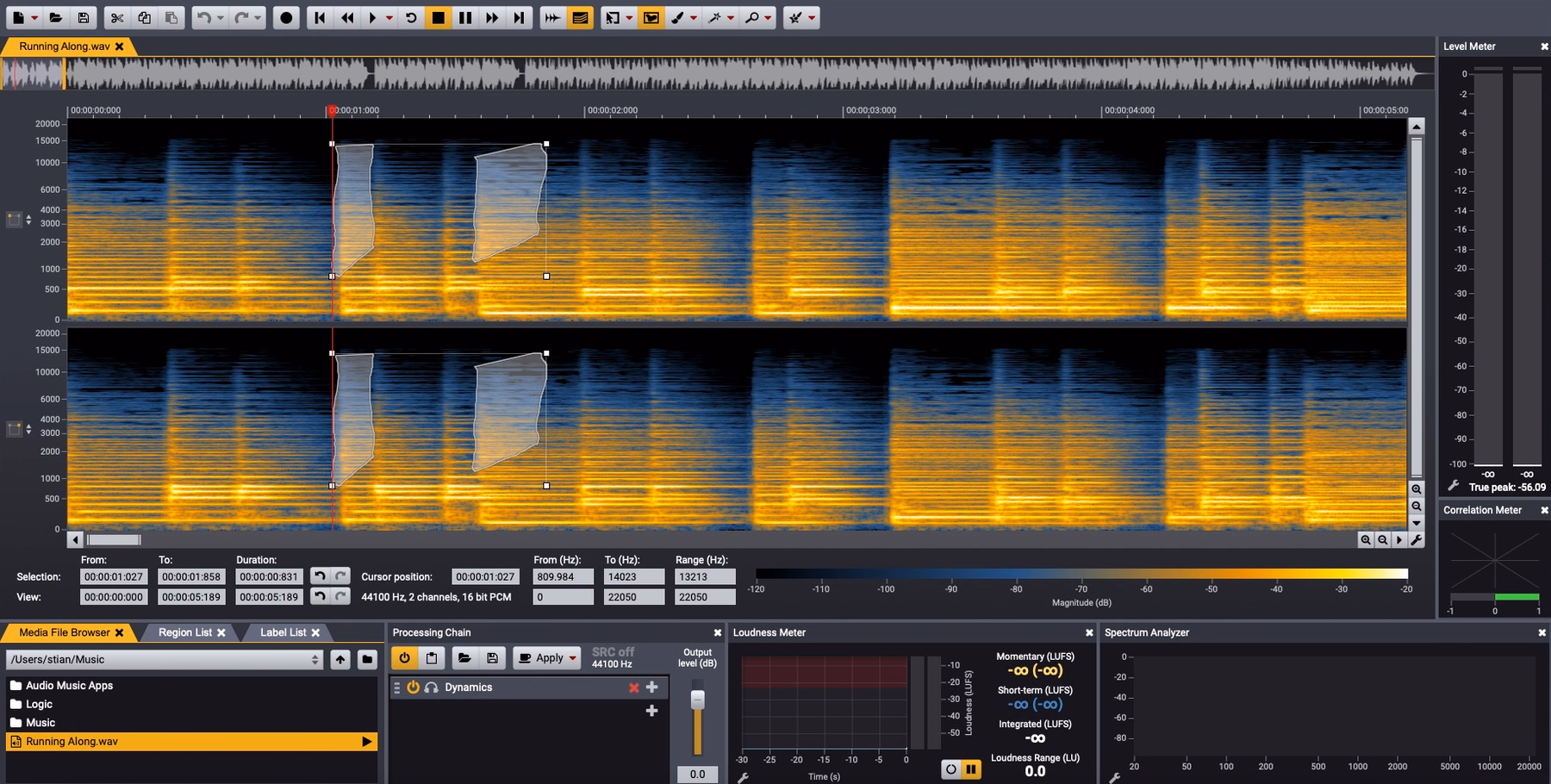The image size is (1551, 784).
Task: Activate the freehand lasso selection tool
Action: point(651,17)
